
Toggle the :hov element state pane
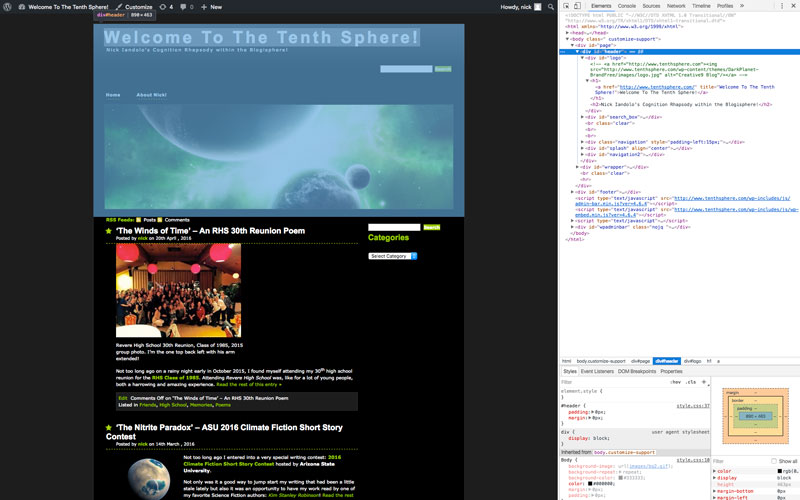click(675, 381)
